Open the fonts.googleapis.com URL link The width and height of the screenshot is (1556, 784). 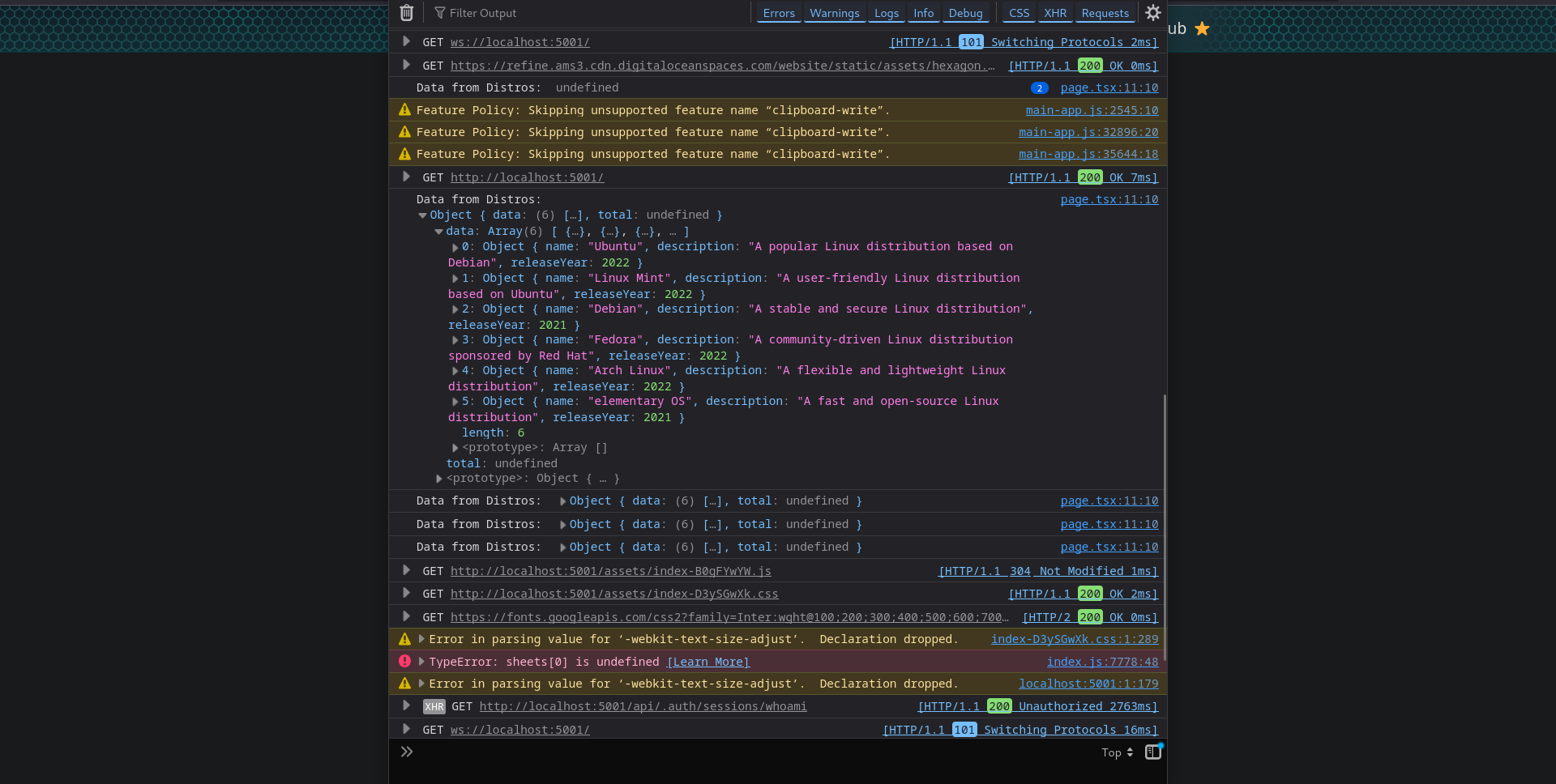pyautogui.click(x=729, y=617)
